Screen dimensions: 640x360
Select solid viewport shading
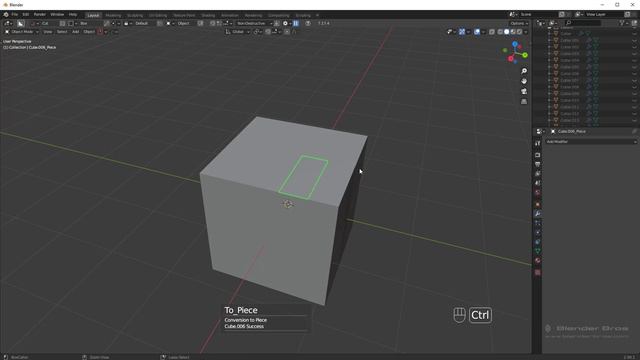[507, 31]
